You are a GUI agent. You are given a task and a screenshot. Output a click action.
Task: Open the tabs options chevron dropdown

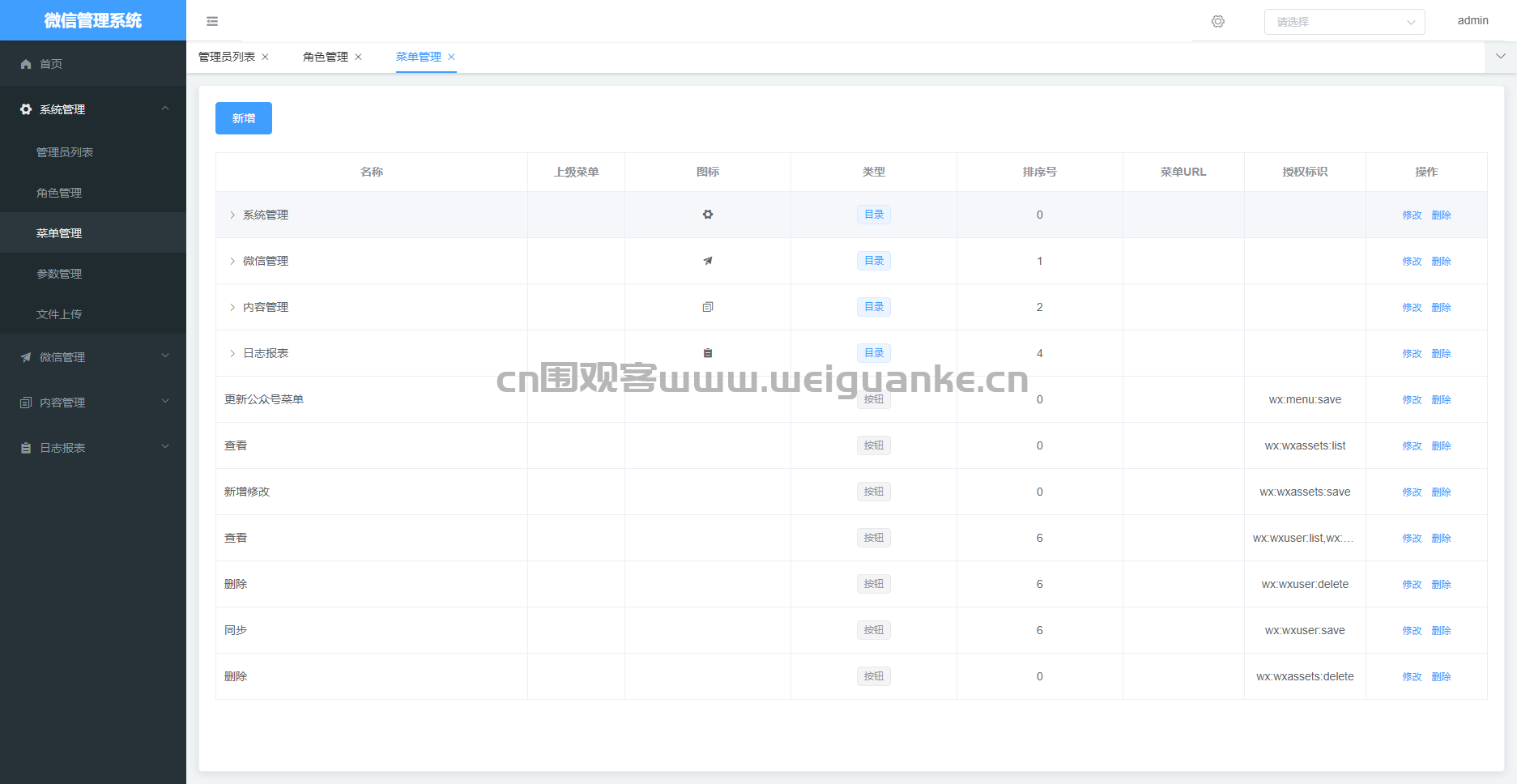pos(1501,57)
